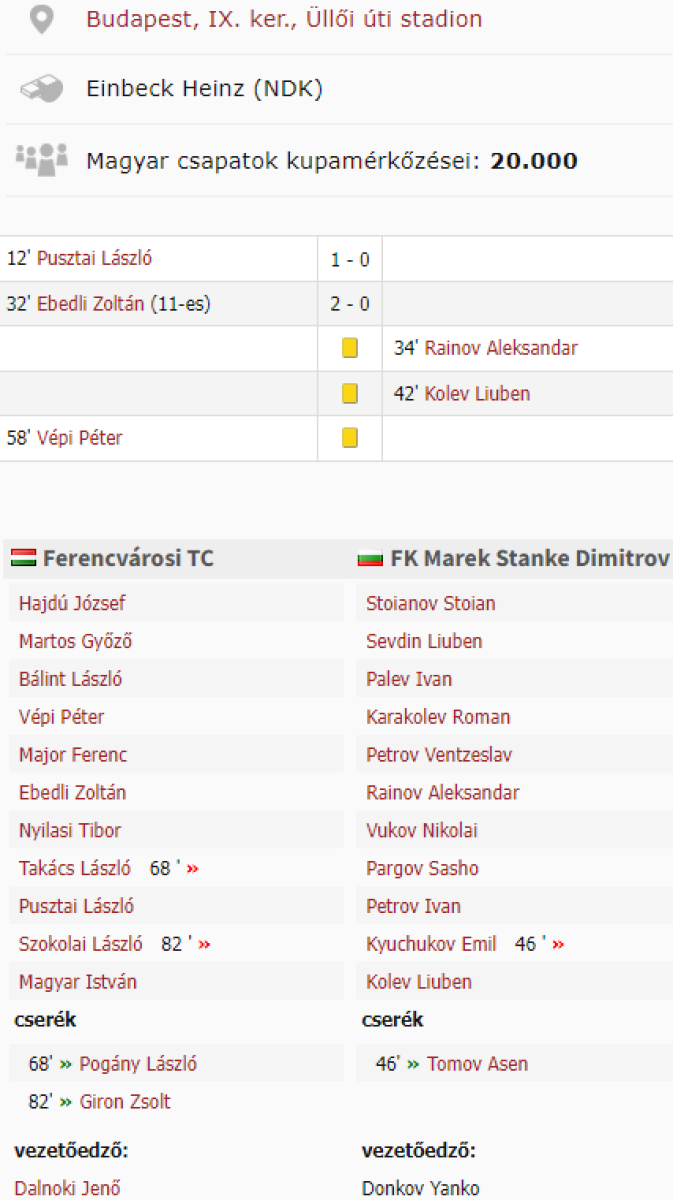673x1200 pixels.
Task: Open head coach Dalnoki Jenő's profile
Action: click(65, 1188)
